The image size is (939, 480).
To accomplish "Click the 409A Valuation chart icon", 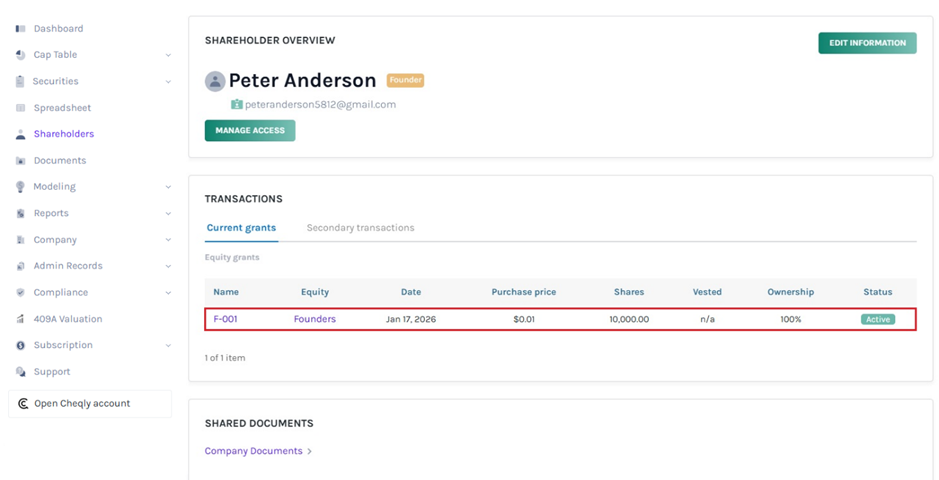I will coord(20,319).
